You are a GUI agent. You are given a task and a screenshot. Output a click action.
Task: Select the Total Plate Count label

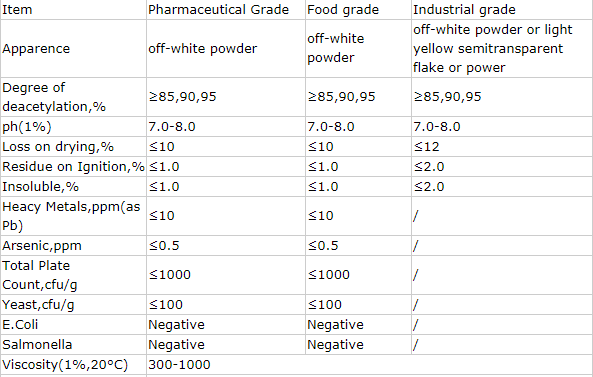[x=40, y=275]
